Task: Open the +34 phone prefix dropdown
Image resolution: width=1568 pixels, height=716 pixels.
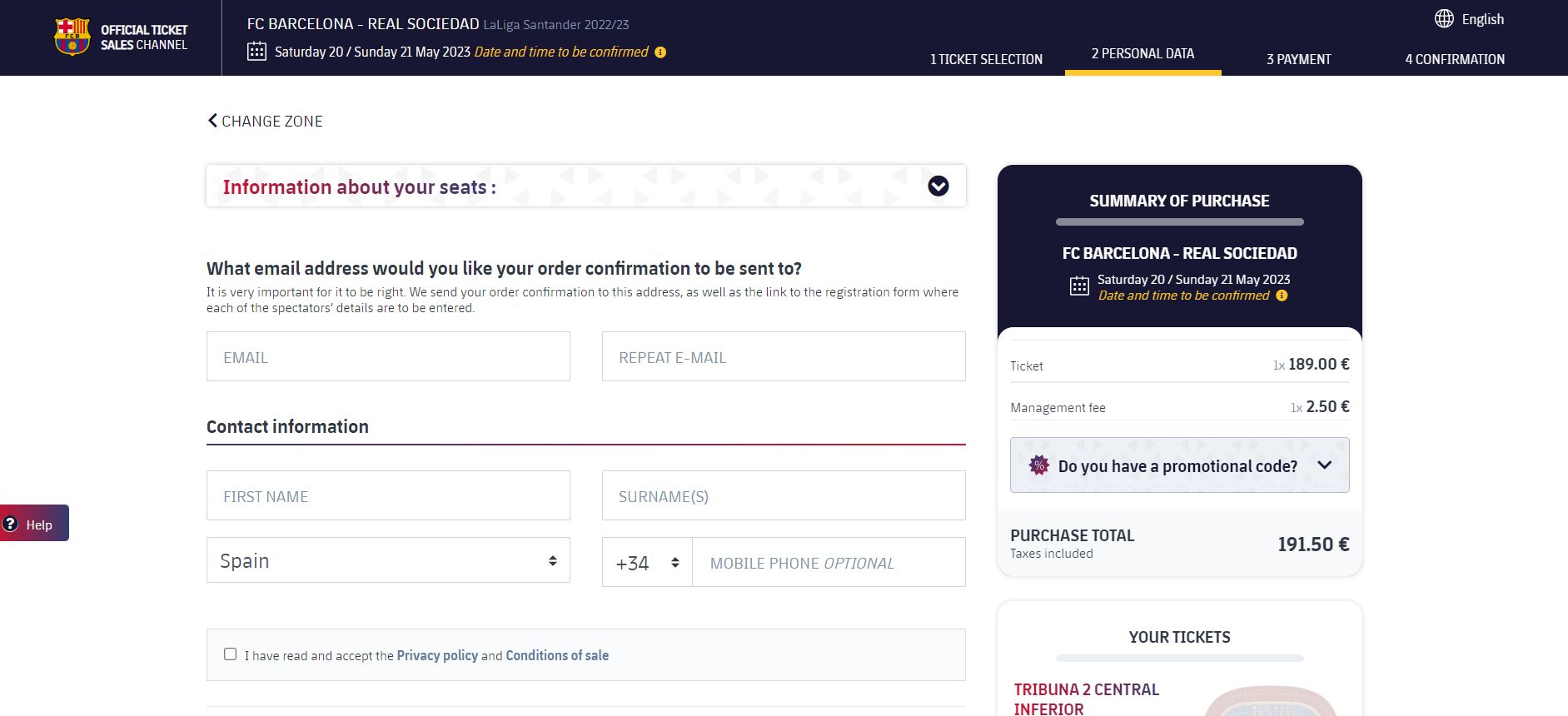Action: tap(647, 563)
